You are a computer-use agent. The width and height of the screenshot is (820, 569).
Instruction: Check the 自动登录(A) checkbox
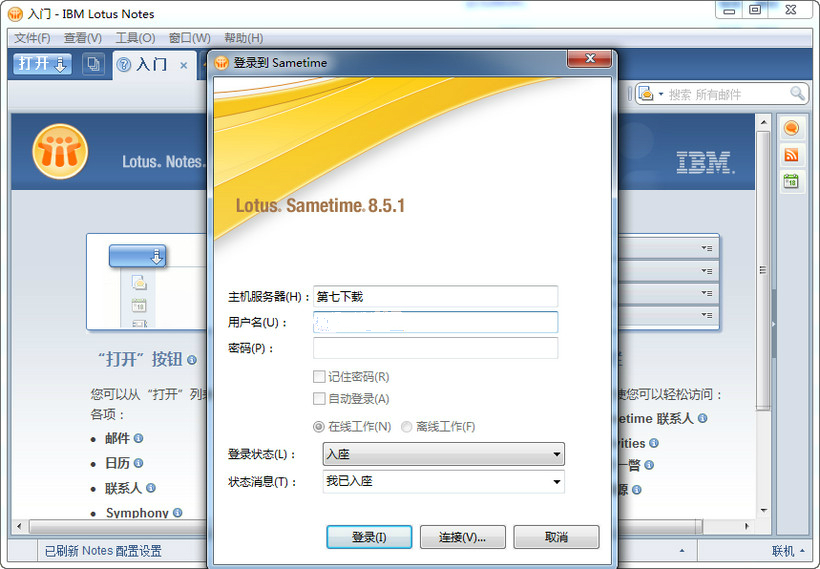tap(319, 399)
